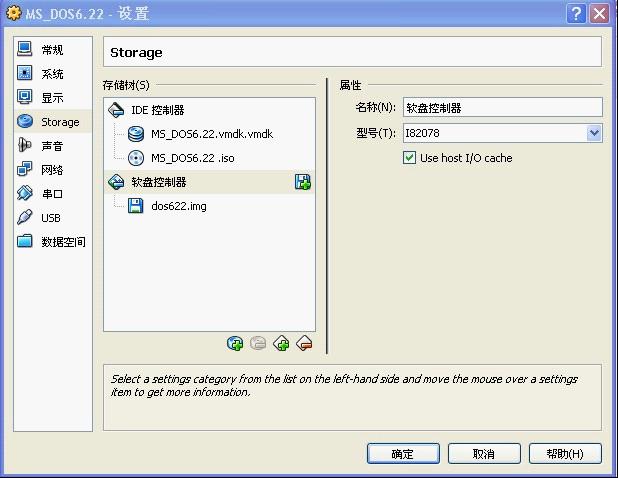Open the 数据空间 shared folders category

click(53, 242)
